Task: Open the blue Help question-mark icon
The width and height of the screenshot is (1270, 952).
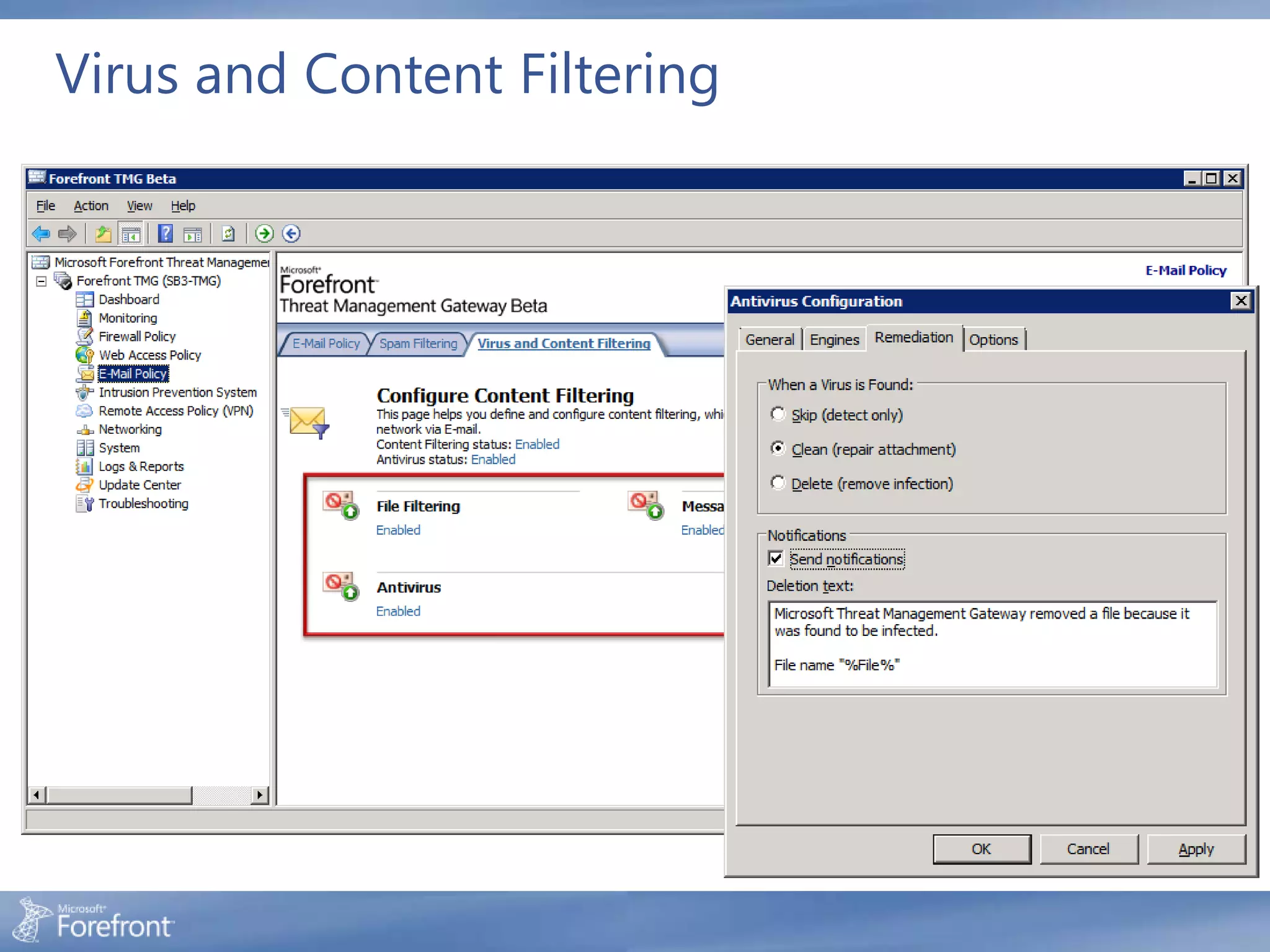Action: click(166, 234)
